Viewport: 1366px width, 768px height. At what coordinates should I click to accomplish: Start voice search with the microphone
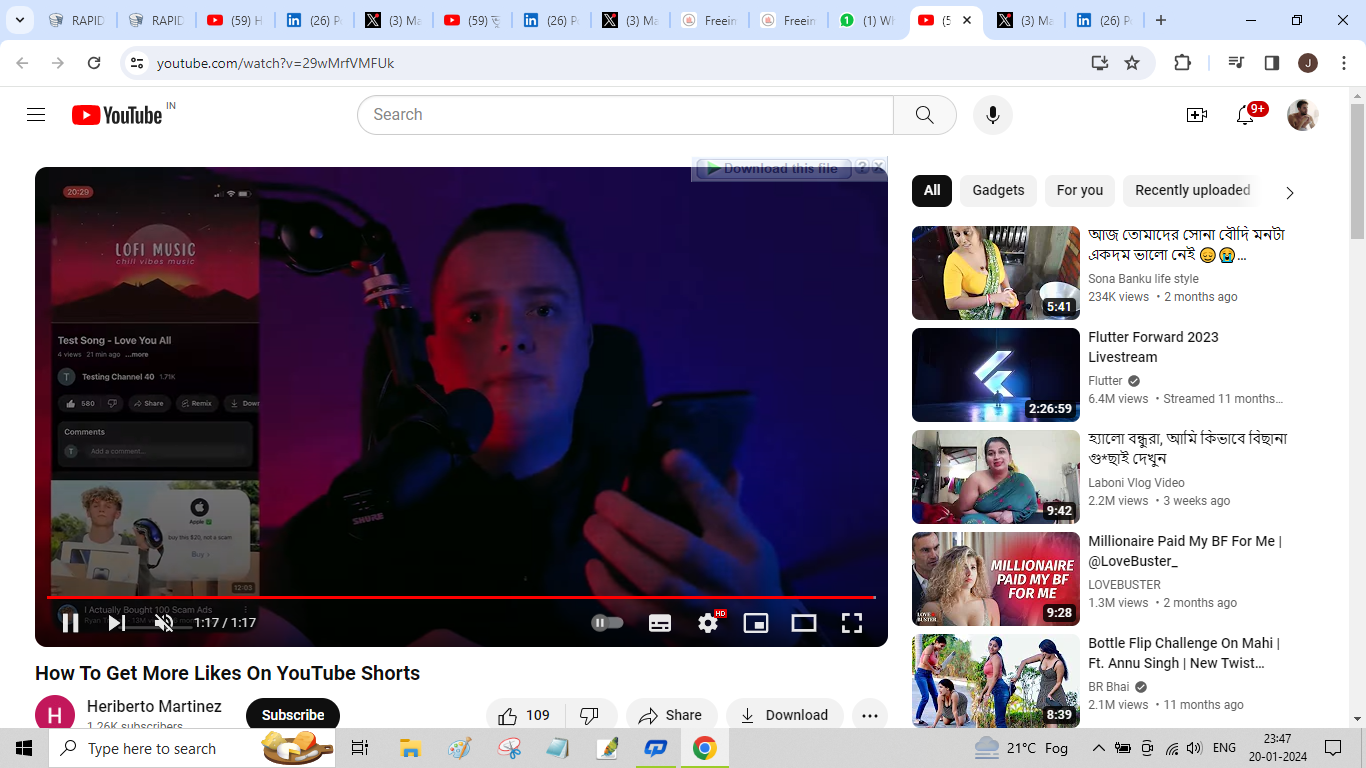[x=993, y=115]
